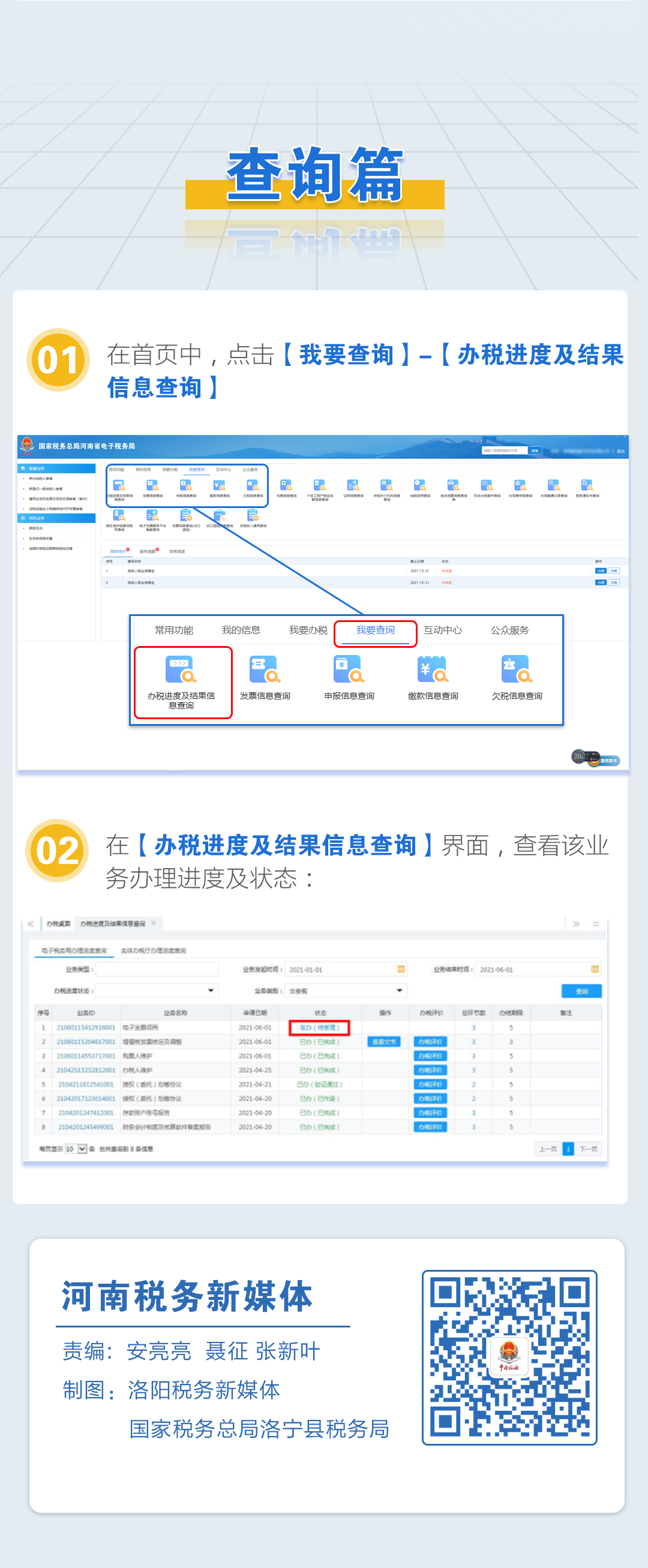
Task: Open calendar icon for 业务发起时间
Action: click(401, 969)
